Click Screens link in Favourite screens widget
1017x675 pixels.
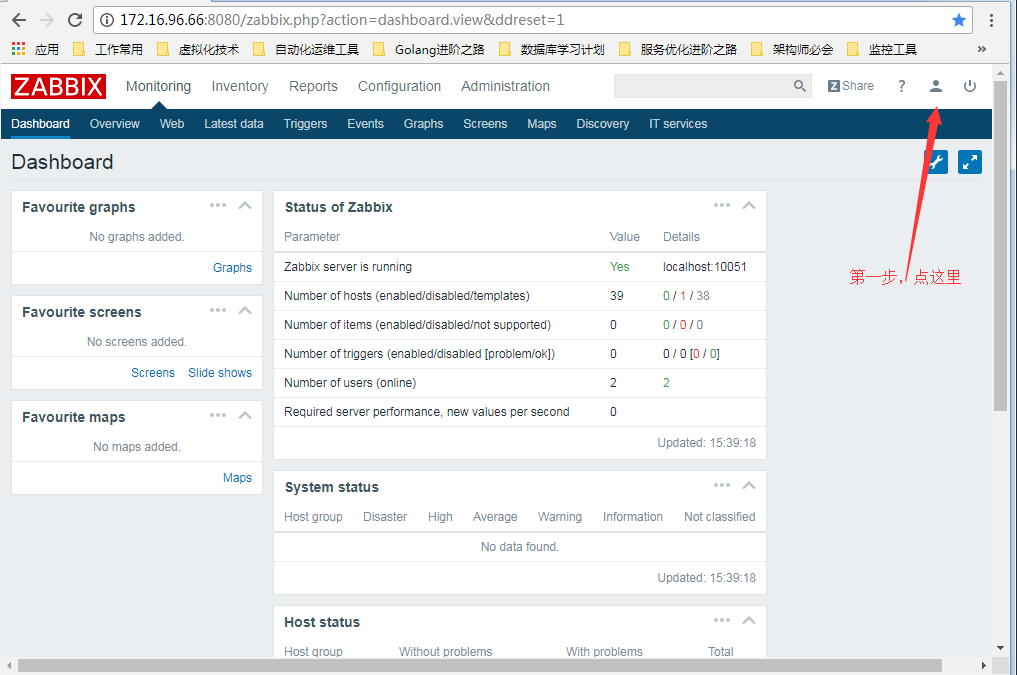[153, 373]
